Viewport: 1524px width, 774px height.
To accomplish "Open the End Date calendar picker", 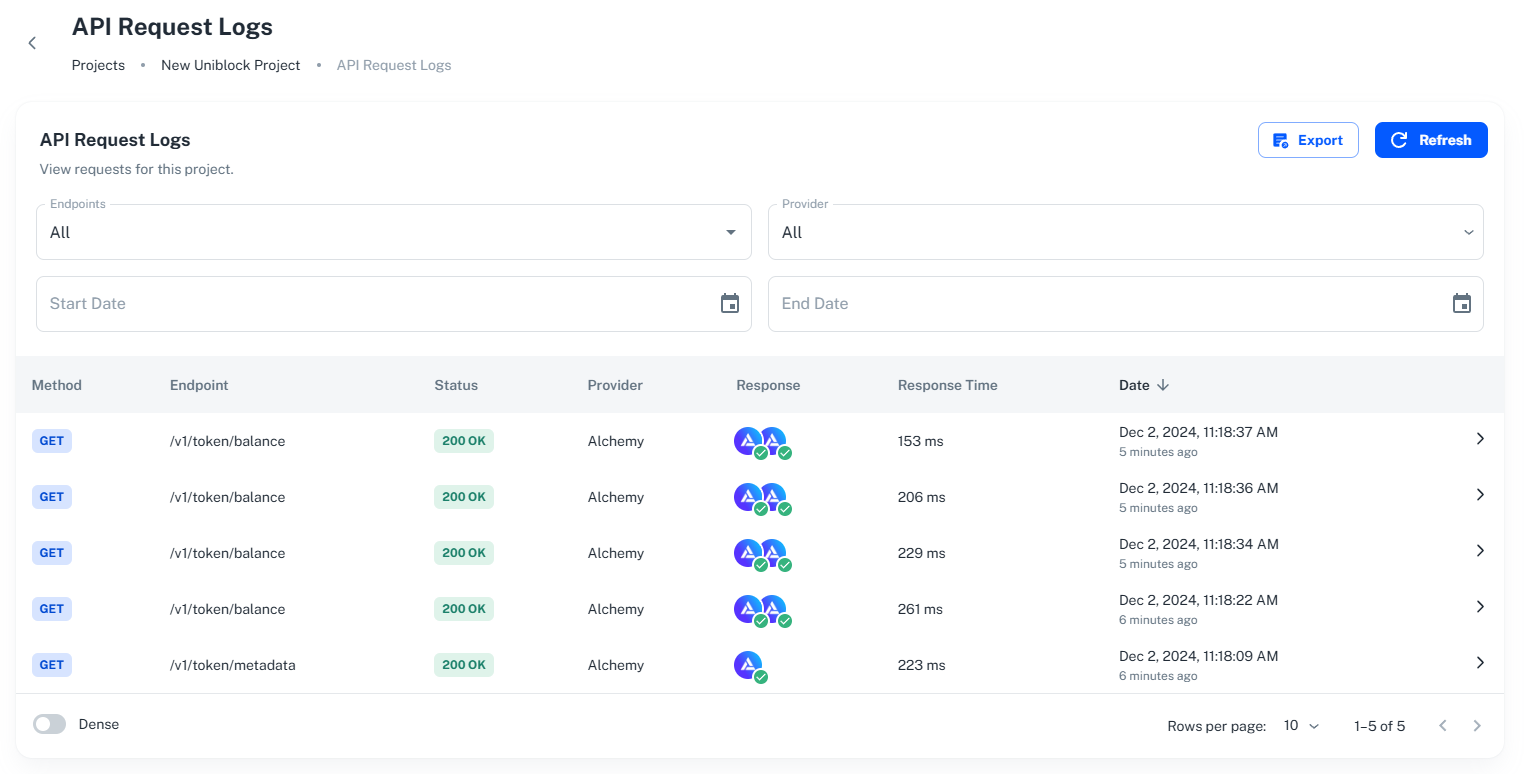I will [1462, 303].
